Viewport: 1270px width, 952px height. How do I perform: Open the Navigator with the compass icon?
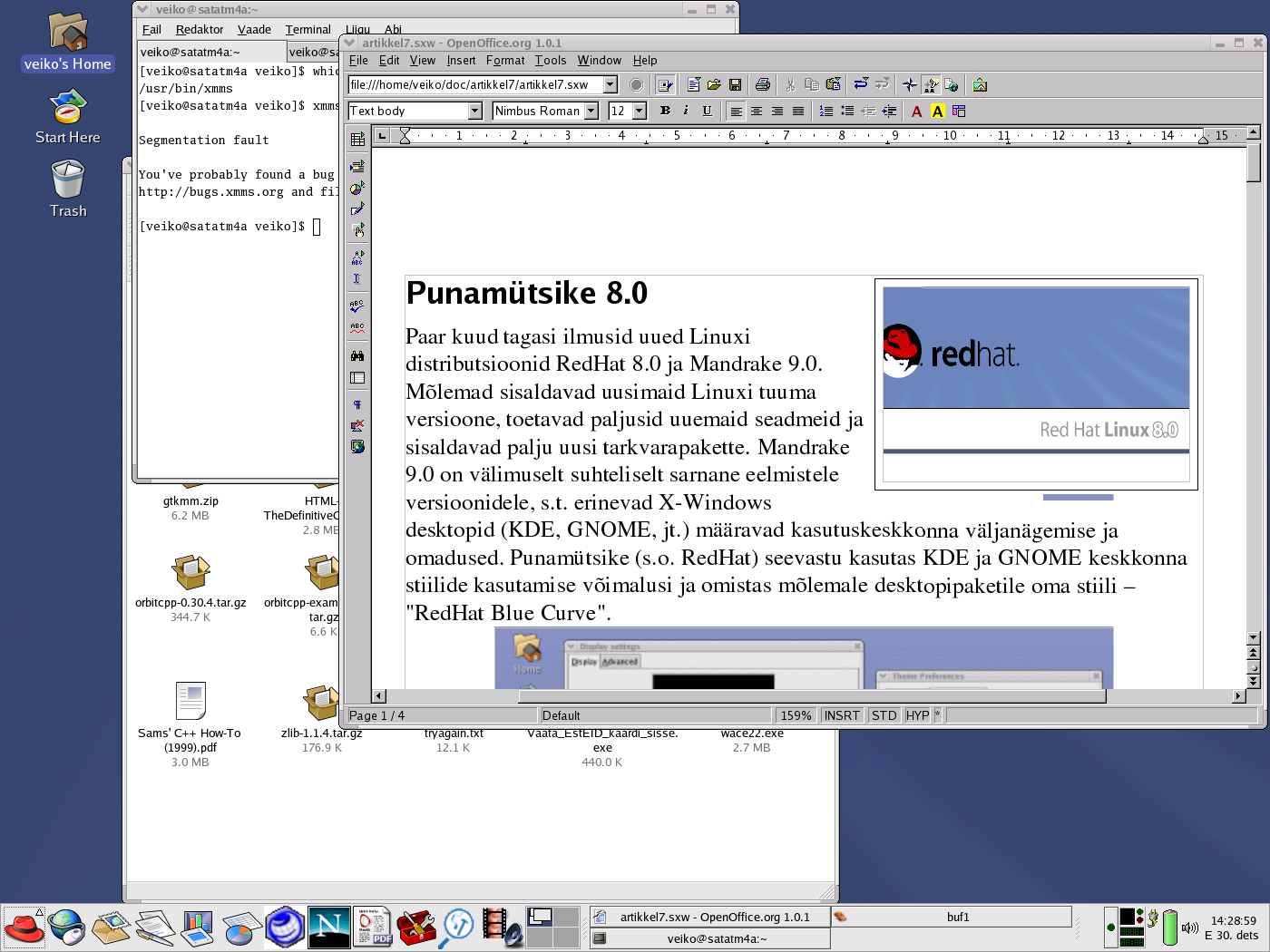click(910, 85)
